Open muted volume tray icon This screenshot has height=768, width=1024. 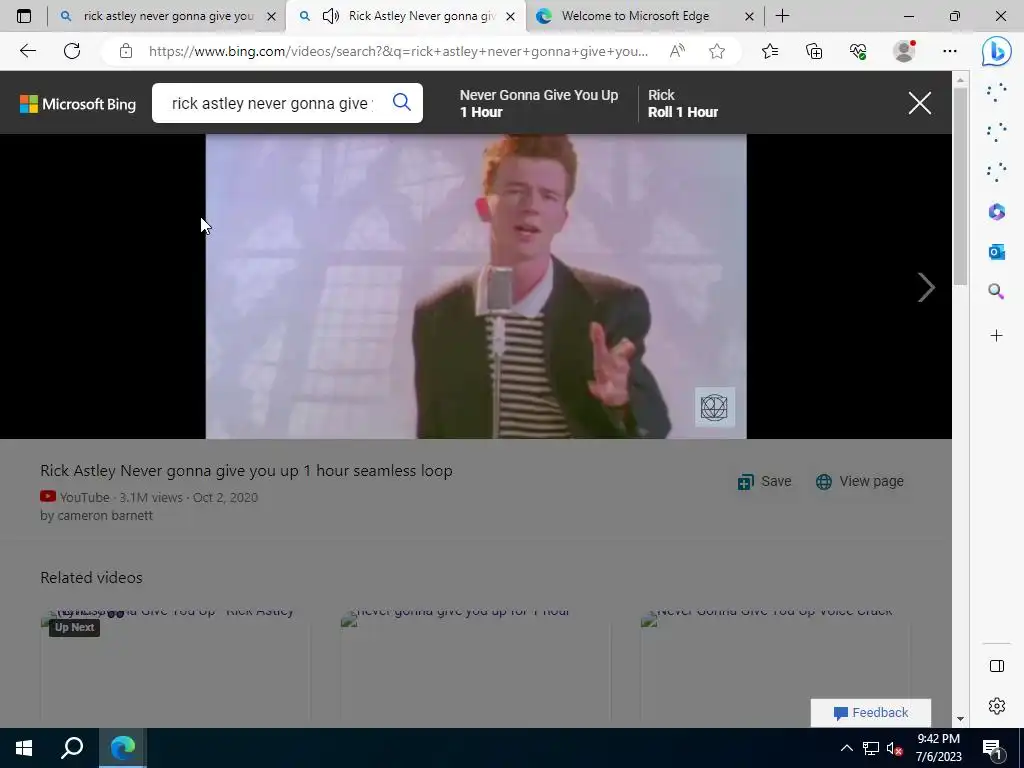[x=894, y=748]
